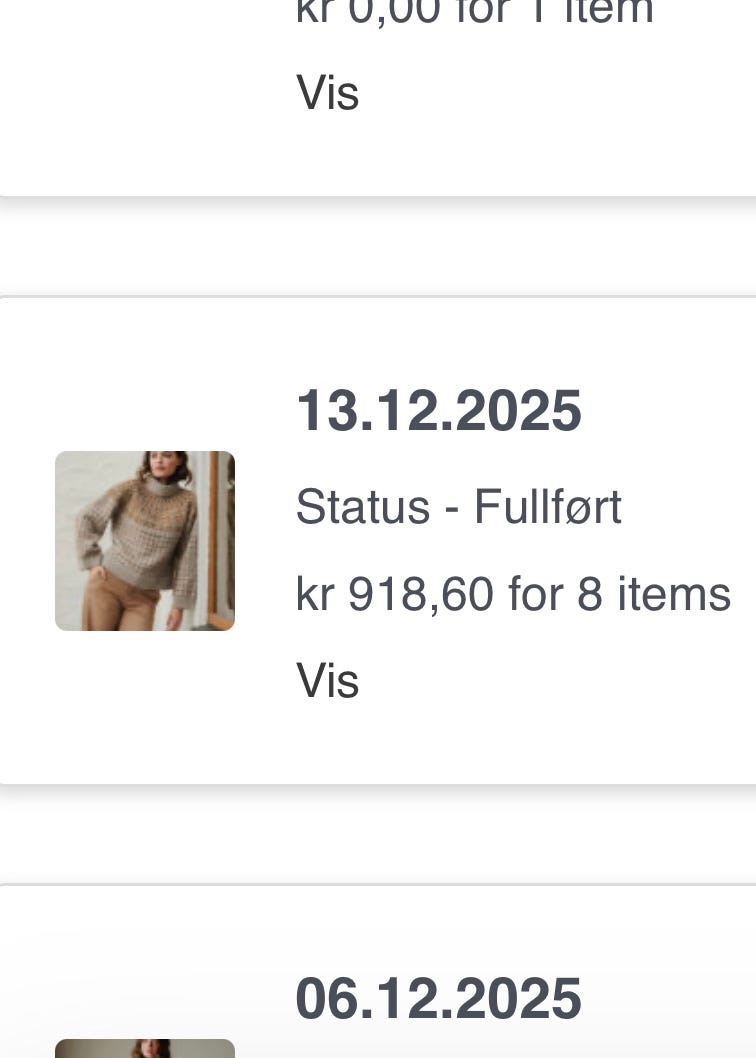Click the 13.12.2025 order date heading
The image size is (756, 1058).
pos(438,411)
